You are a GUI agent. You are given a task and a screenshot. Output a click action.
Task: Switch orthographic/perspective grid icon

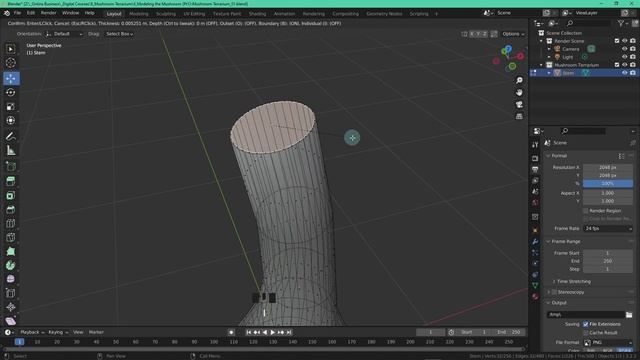(519, 117)
